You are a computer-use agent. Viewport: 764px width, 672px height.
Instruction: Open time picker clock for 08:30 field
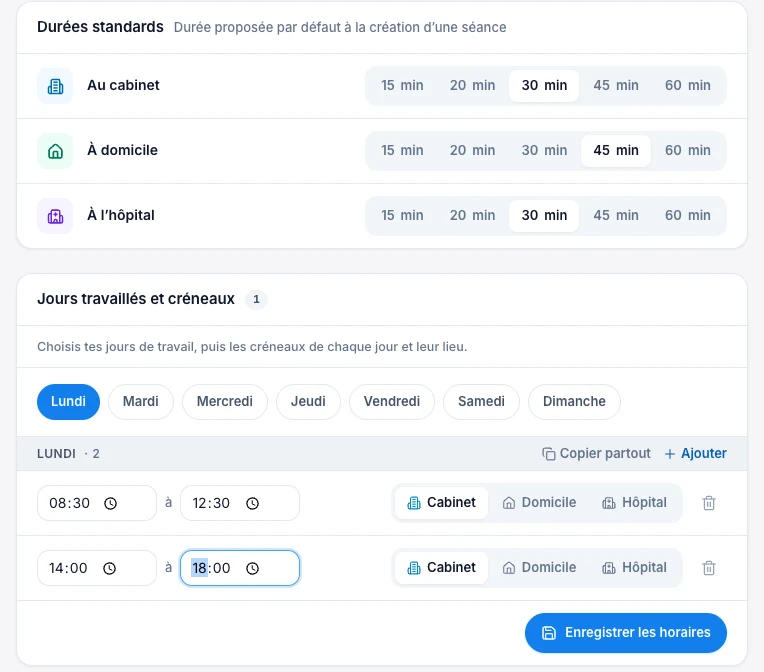pyautogui.click(x=111, y=503)
